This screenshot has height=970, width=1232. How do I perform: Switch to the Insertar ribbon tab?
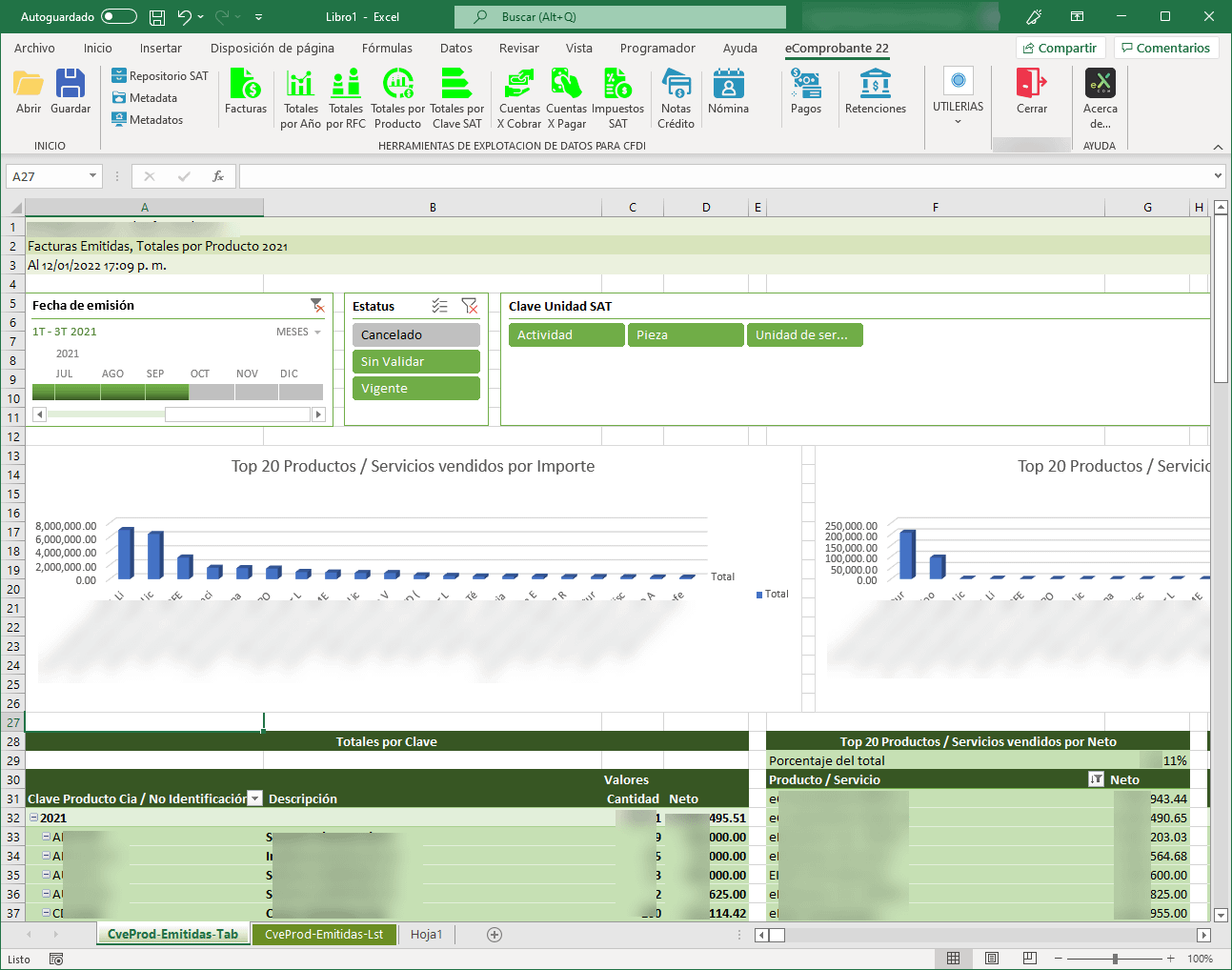161,49
